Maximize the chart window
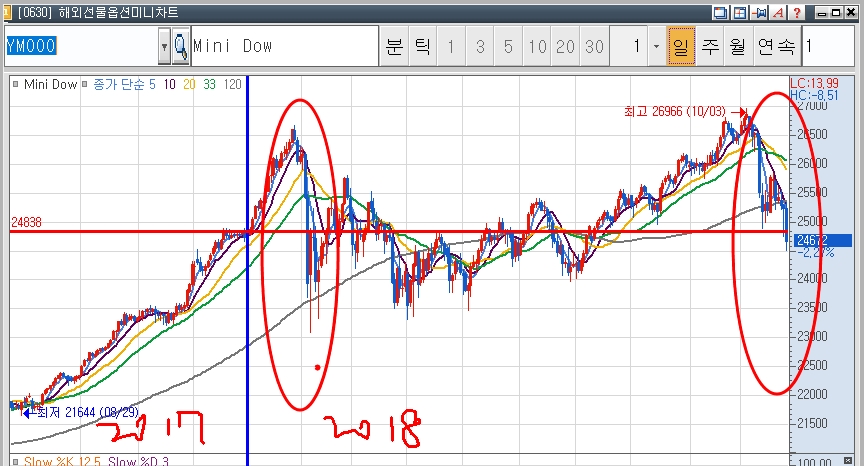 coord(836,13)
